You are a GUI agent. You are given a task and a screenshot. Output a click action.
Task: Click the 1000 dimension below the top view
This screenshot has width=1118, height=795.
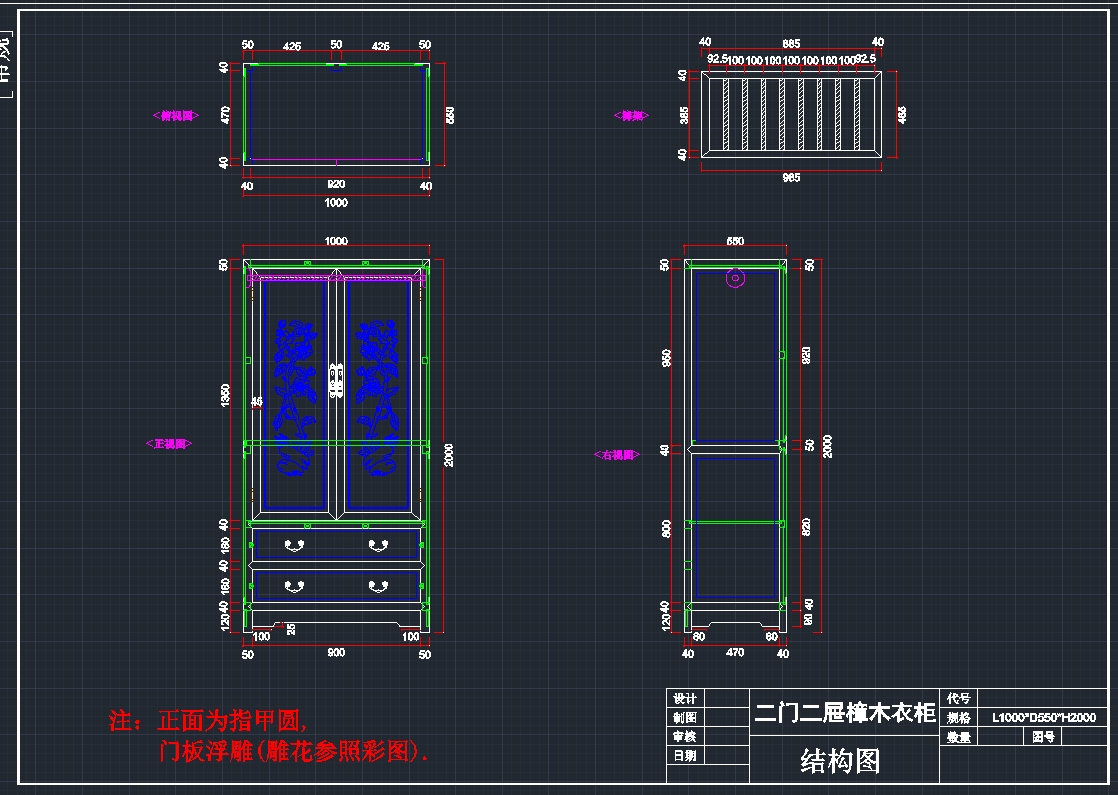336,202
